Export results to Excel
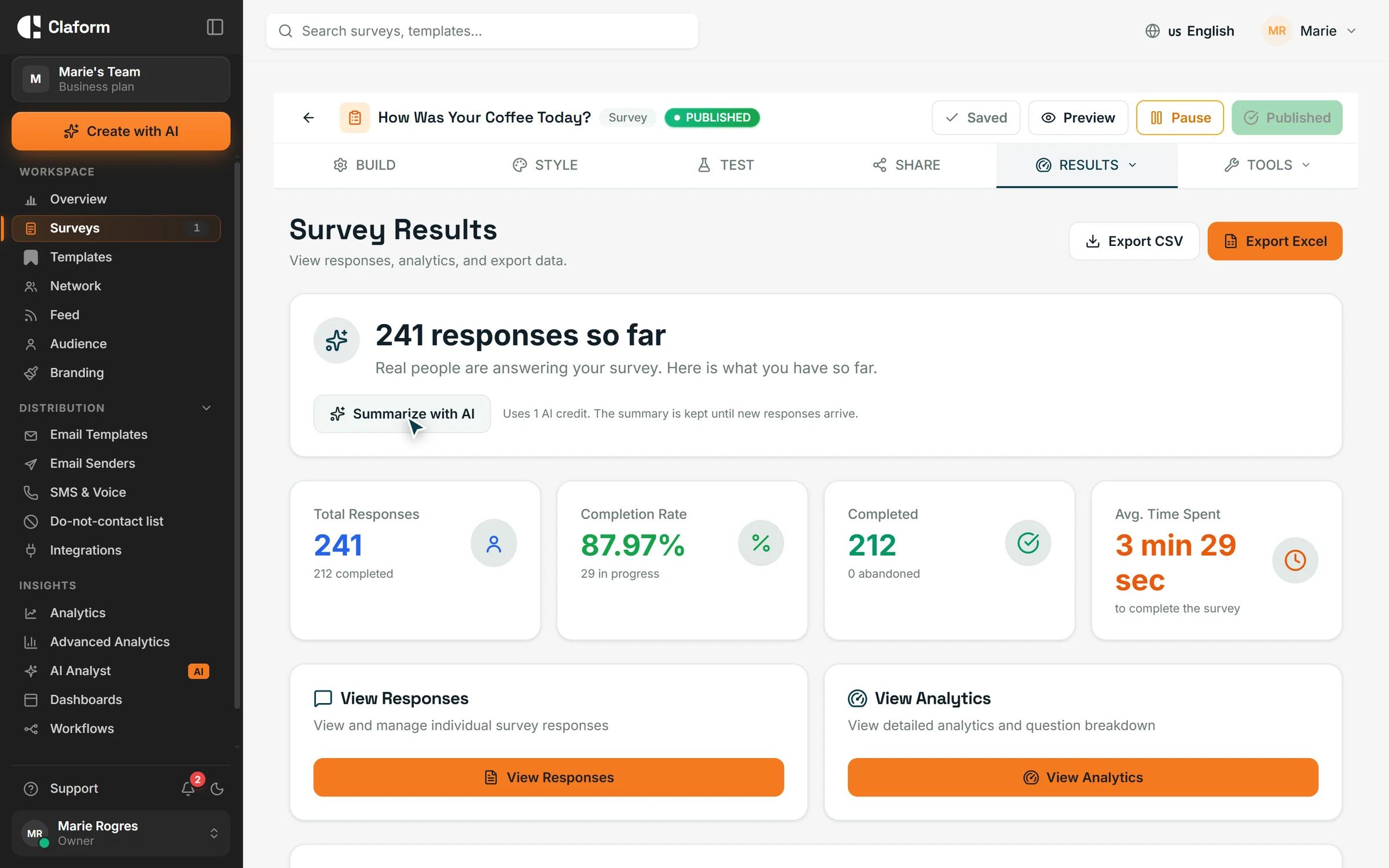This screenshot has width=1389, height=868. tap(1274, 241)
